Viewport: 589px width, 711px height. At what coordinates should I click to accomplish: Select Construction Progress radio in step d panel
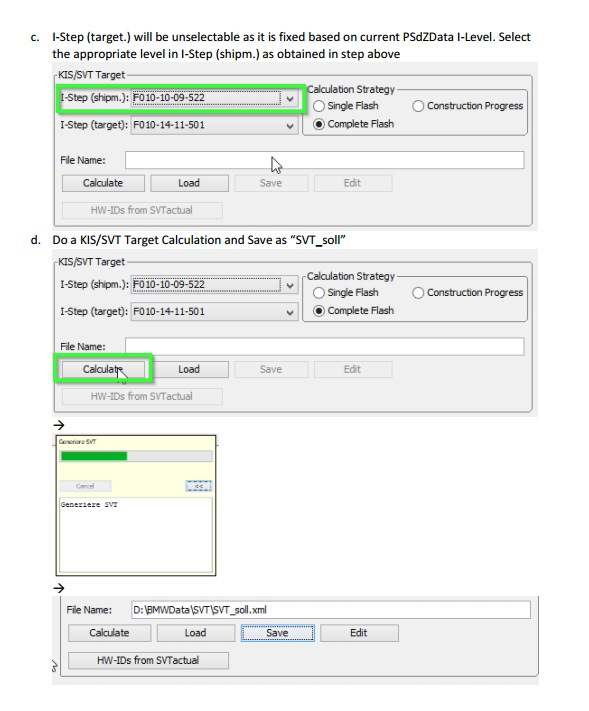point(418,293)
